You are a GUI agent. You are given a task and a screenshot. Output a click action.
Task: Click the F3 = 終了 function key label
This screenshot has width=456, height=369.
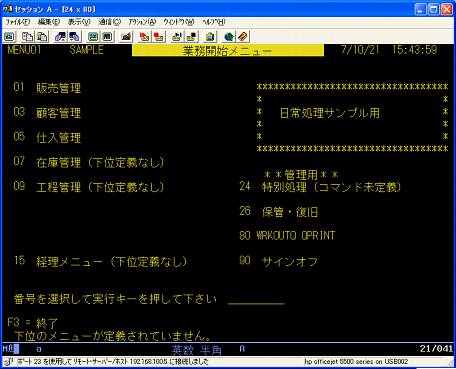(x=33, y=323)
